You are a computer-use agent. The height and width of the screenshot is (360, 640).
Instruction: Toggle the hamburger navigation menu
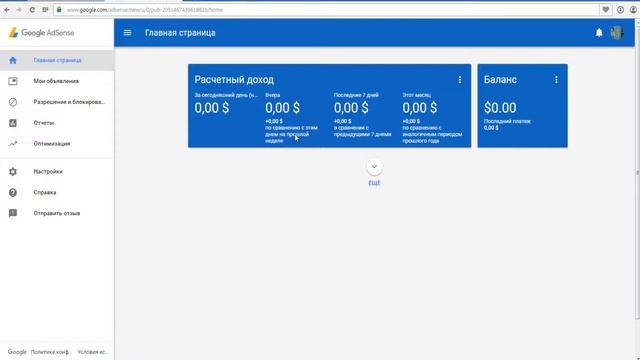point(127,33)
